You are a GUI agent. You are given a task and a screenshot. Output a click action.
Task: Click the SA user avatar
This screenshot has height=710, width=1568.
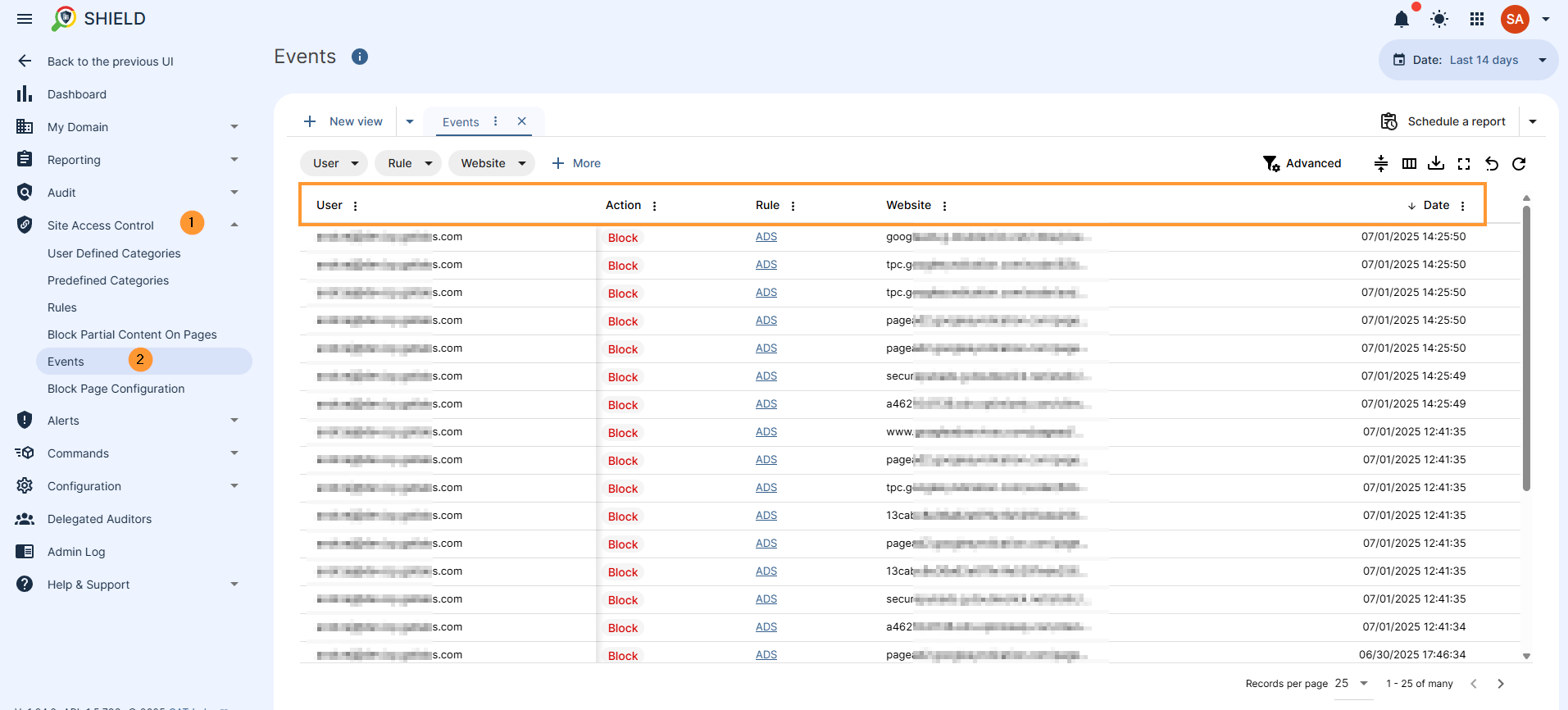pyautogui.click(x=1515, y=19)
